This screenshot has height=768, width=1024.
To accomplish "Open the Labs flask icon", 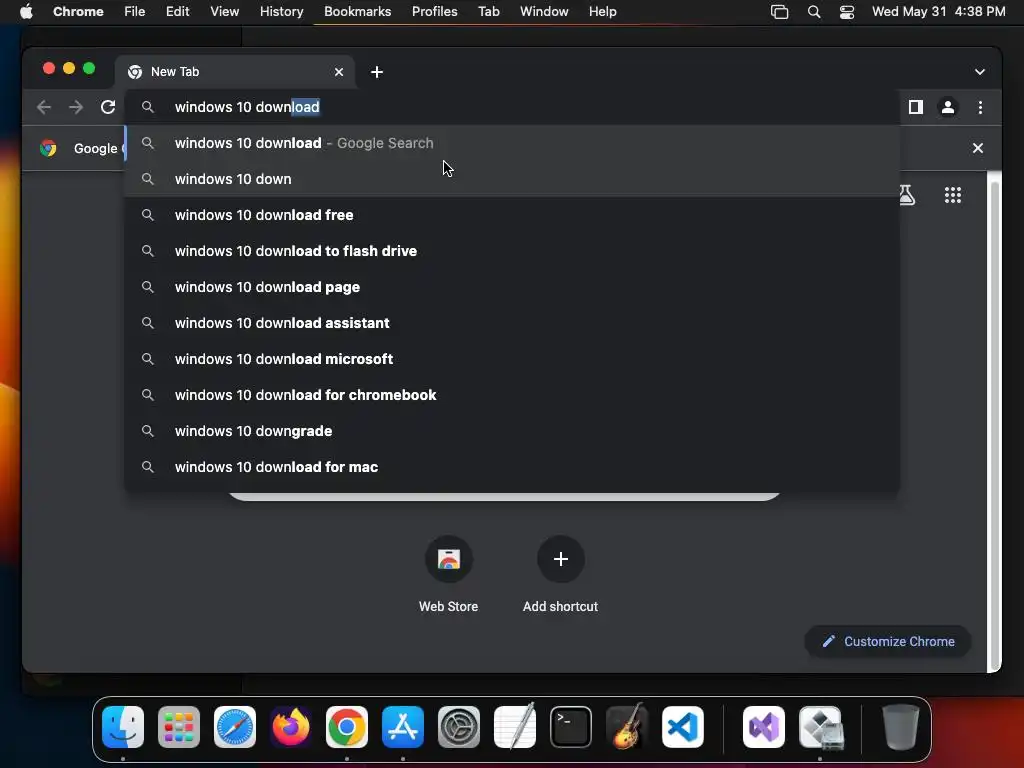I will (x=906, y=195).
